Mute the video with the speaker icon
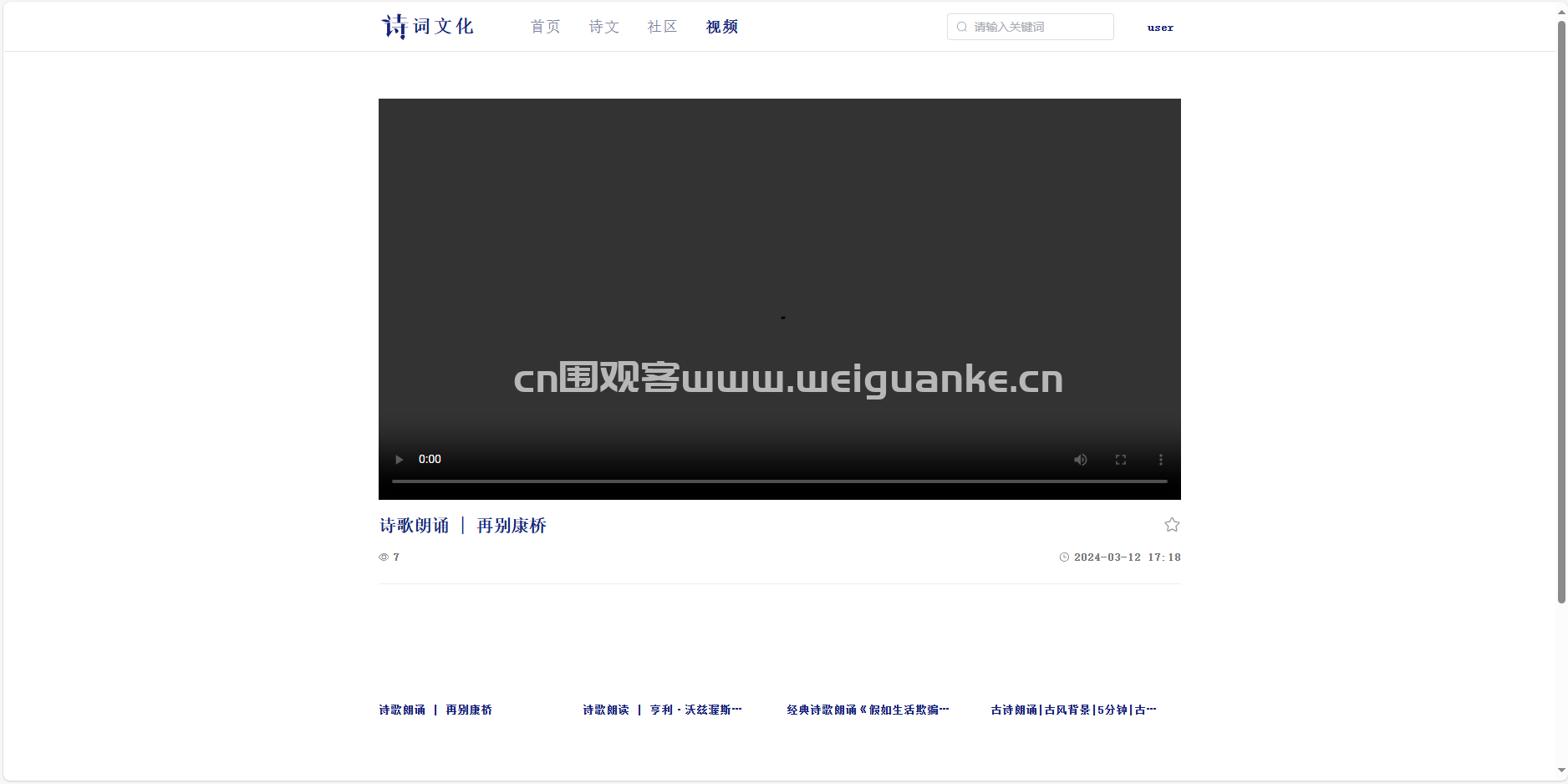Viewport: 1568px width, 784px height. pos(1081,460)
